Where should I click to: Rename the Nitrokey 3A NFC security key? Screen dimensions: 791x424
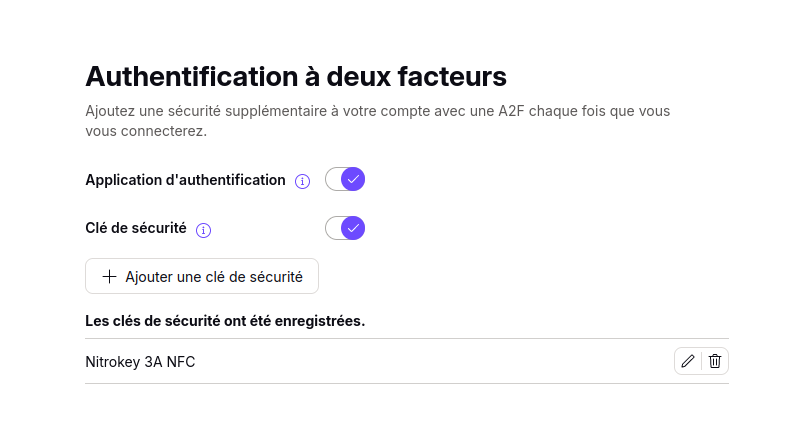(x=688, y=361)
